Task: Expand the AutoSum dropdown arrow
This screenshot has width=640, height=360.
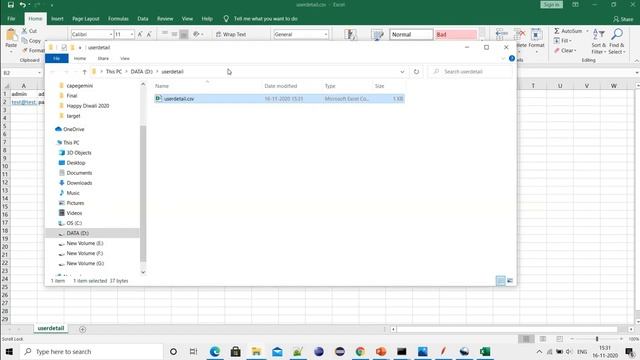Action: pyautogui.click(x=587, y=31)
